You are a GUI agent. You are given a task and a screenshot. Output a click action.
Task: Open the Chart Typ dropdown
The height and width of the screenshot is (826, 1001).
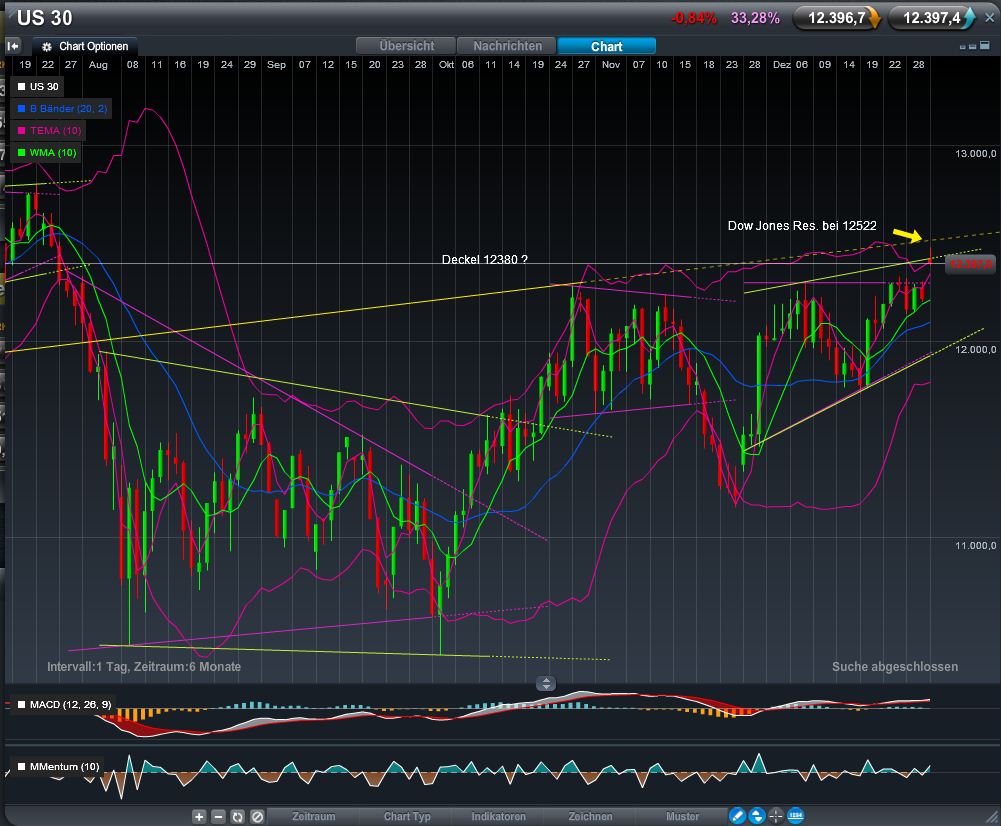[407, 816]
